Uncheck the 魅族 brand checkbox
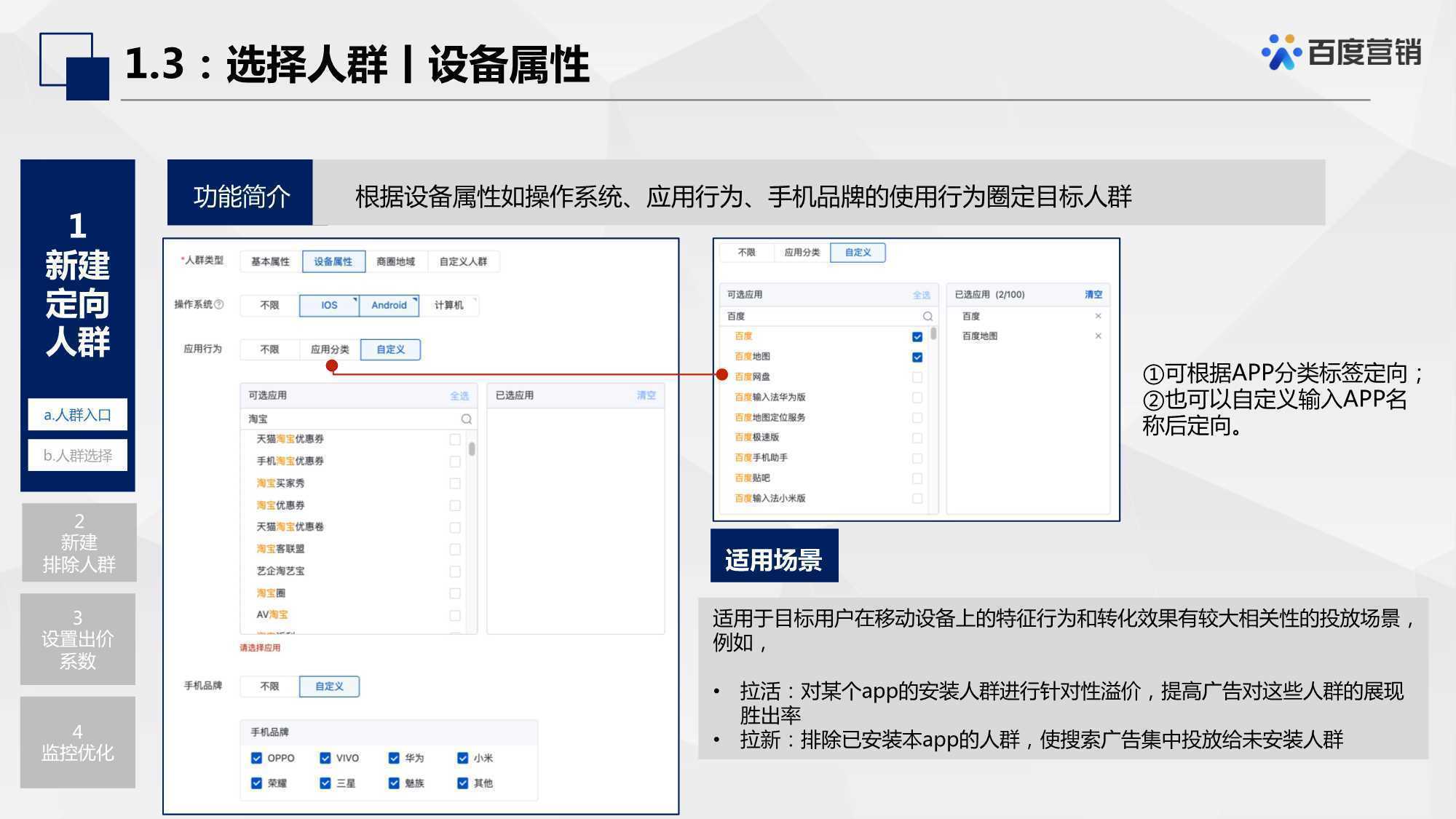The image size is (1456, 819). [394, 783]
